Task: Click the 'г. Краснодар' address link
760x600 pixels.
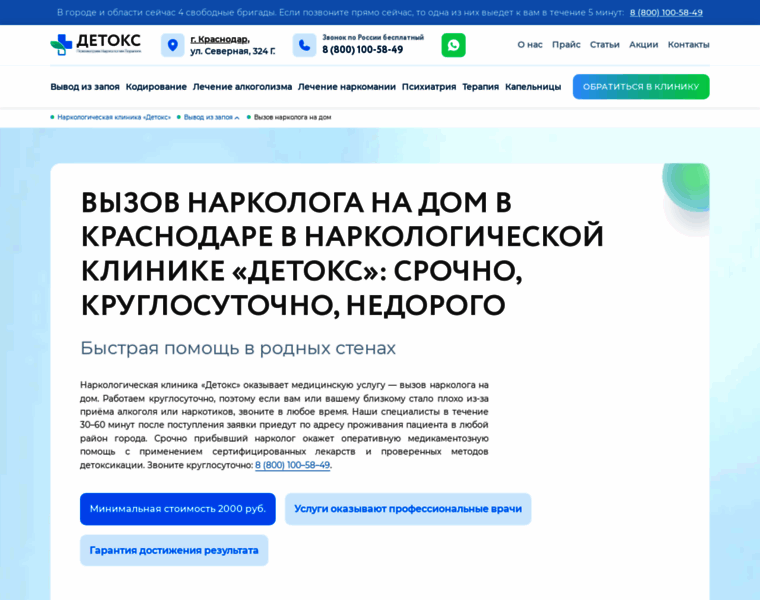Action: pos(220,39)
